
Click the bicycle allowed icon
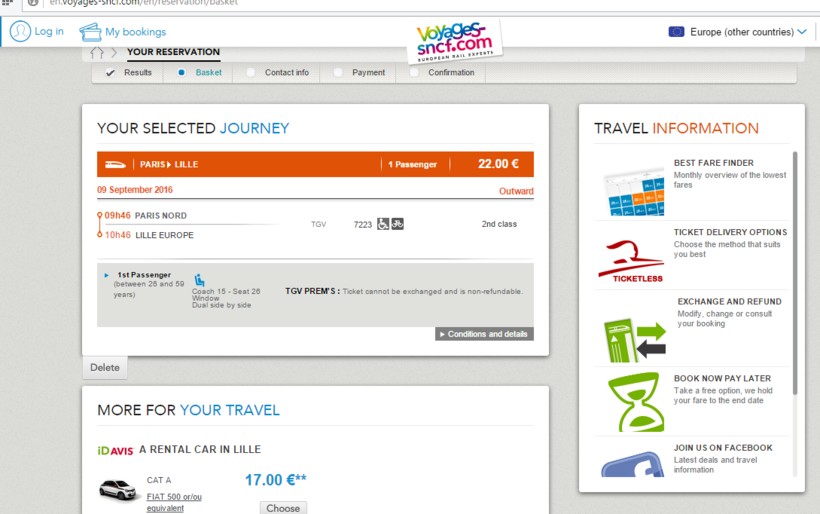pyautogui.click(x=397, y=224)
